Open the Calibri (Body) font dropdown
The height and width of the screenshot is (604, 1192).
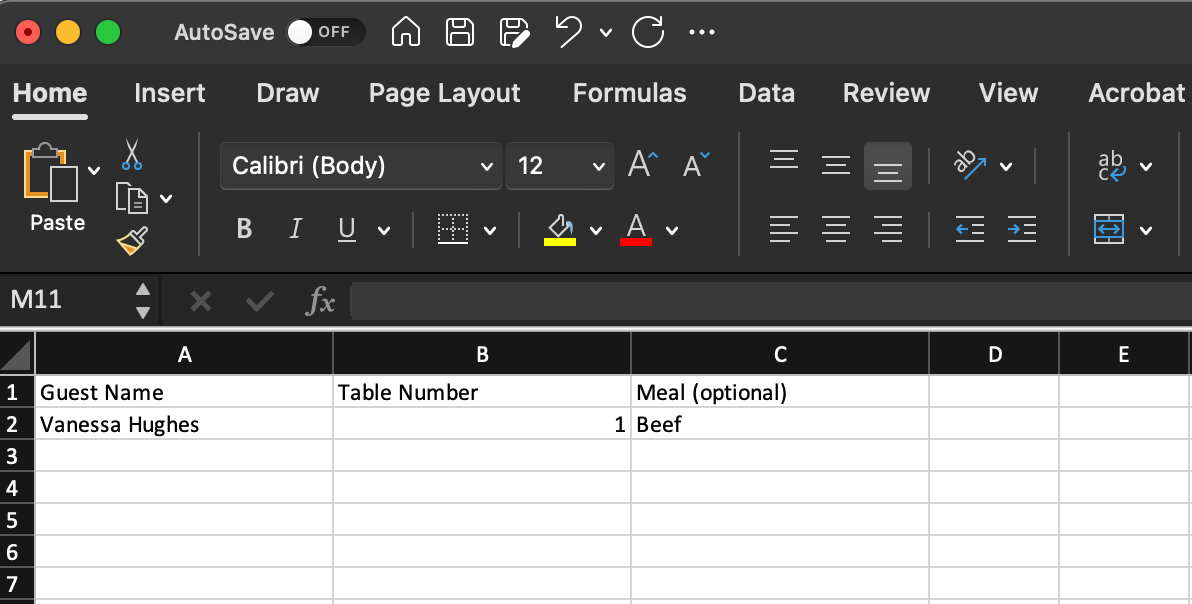click(x=361, y=166)
